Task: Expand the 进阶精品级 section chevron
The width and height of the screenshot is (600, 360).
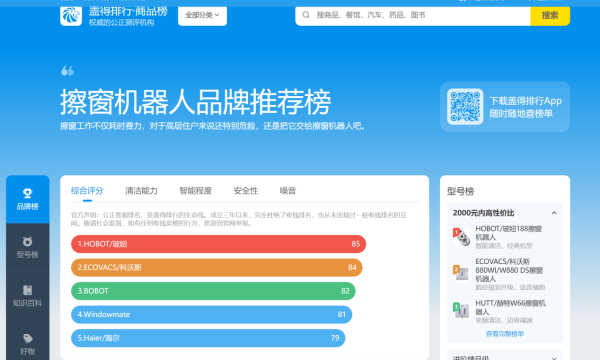Action: [x=554, y=358]
